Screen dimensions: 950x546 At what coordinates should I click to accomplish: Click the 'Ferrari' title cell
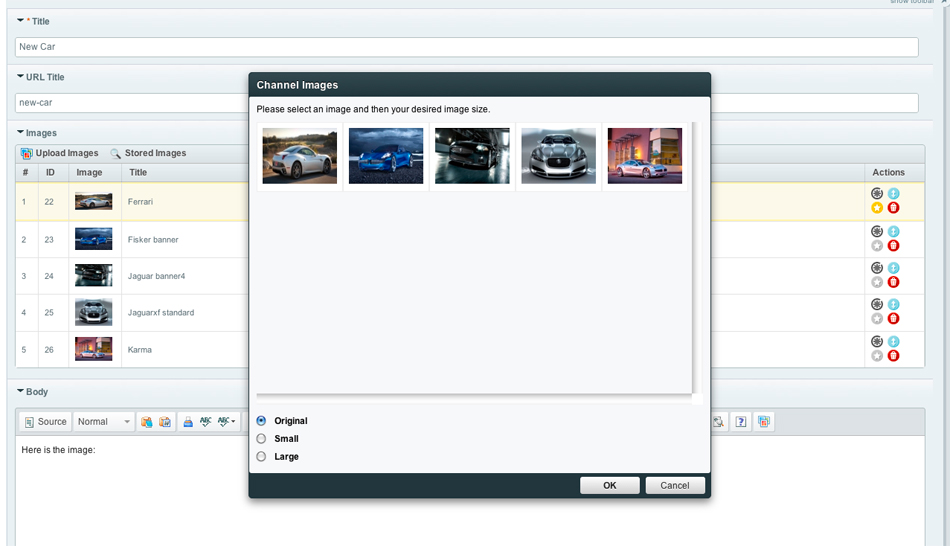[x=141, y=202]
